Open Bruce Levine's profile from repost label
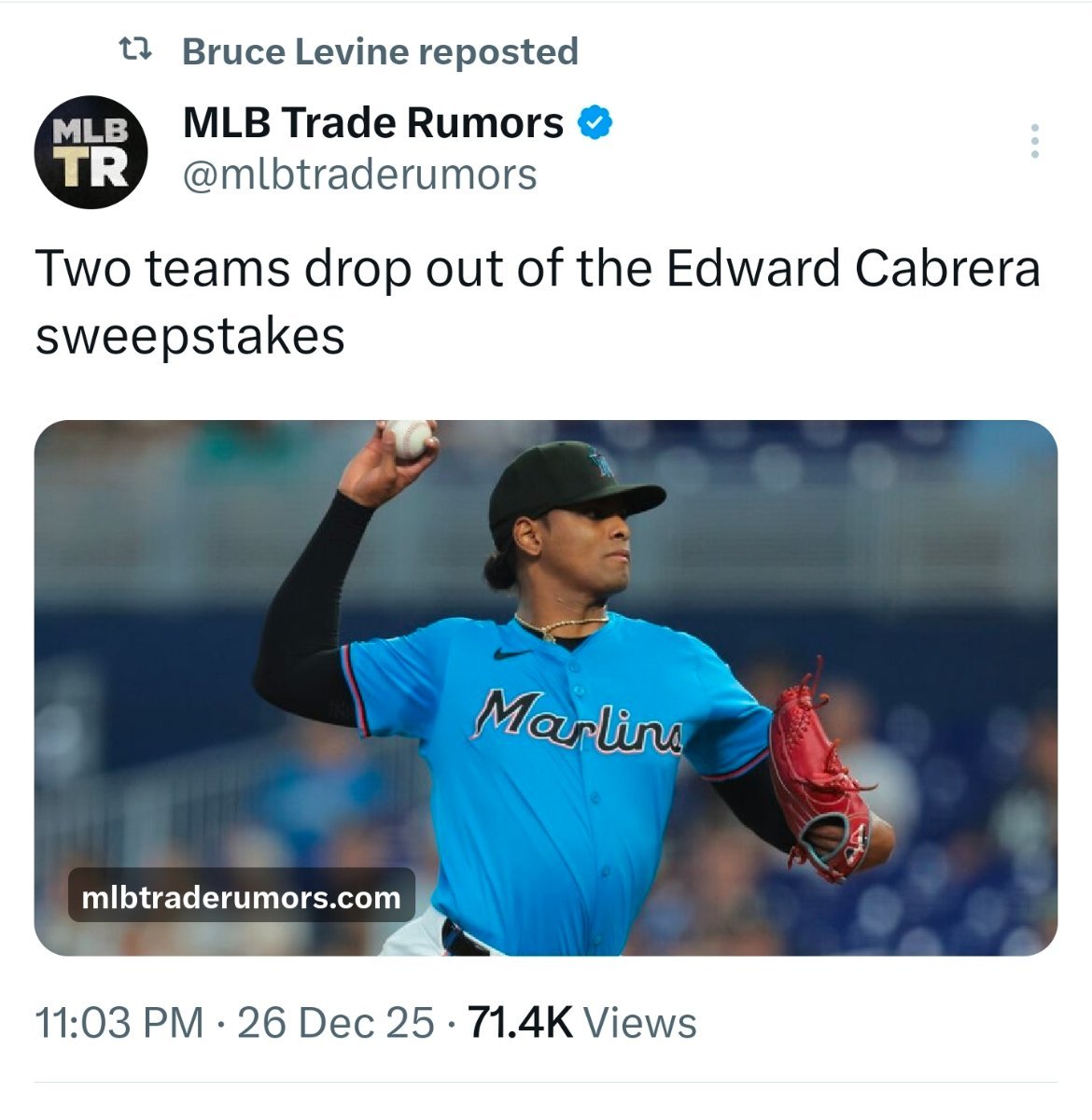The width and height of the screenshot is (1092, 1120). pyautogui.click(x=295, y=51)
